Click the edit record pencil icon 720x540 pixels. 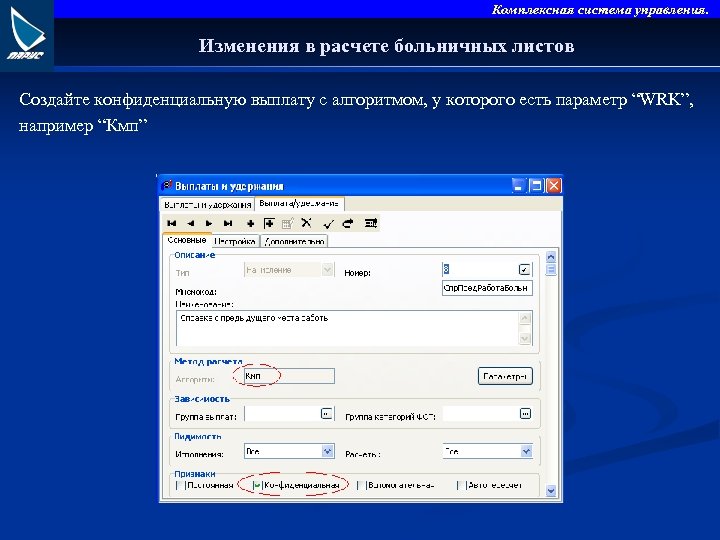[x=287, y=224]
